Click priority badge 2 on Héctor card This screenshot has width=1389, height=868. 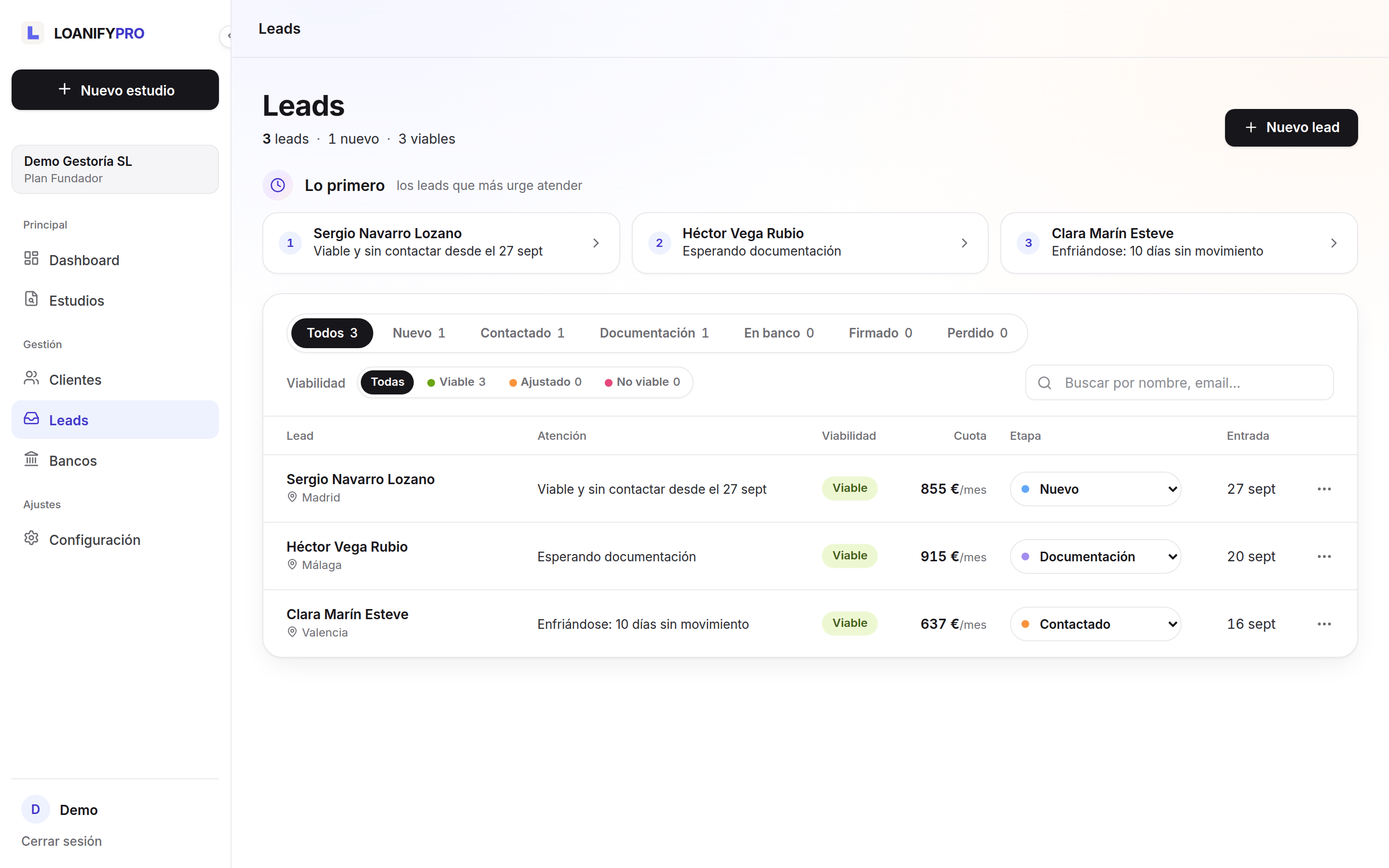click(659, 243)
